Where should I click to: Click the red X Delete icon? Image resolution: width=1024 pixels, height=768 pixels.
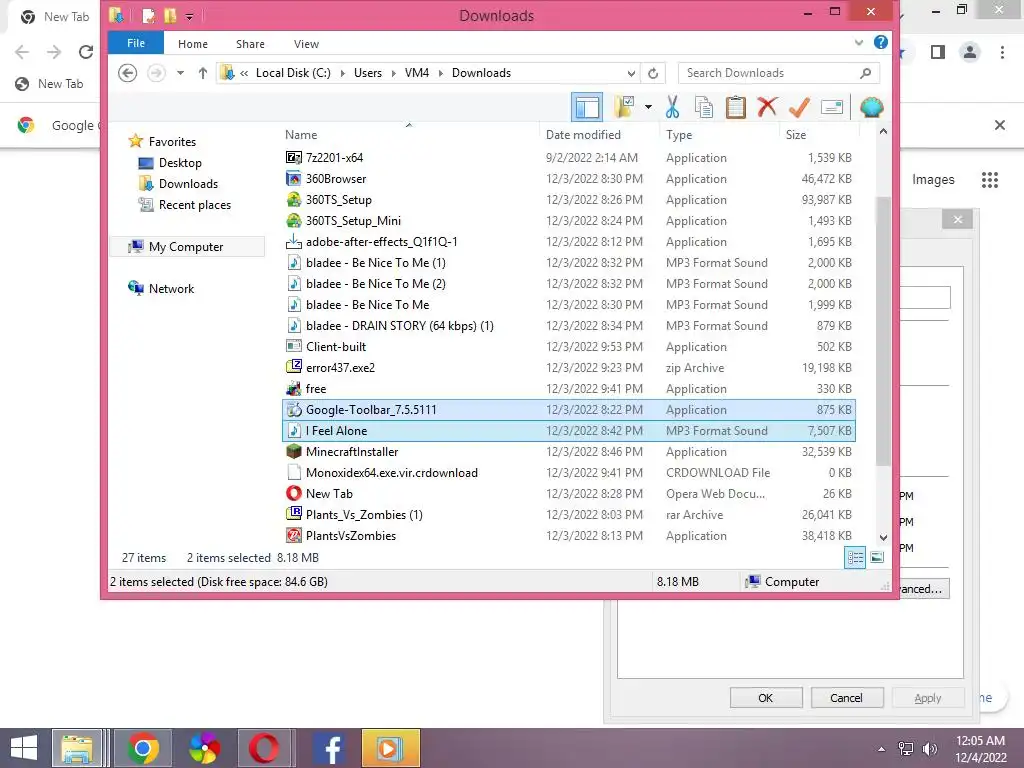coord(767,106)
